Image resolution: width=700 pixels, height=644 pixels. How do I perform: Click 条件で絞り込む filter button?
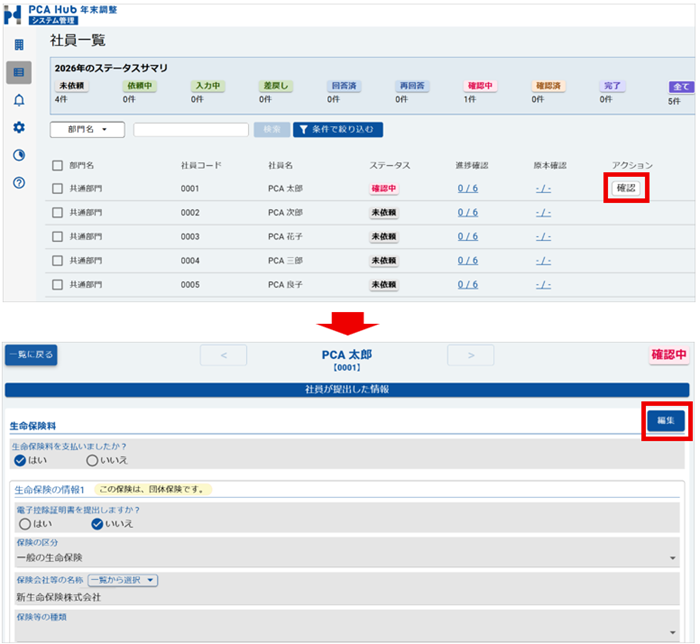click(338, 129)
